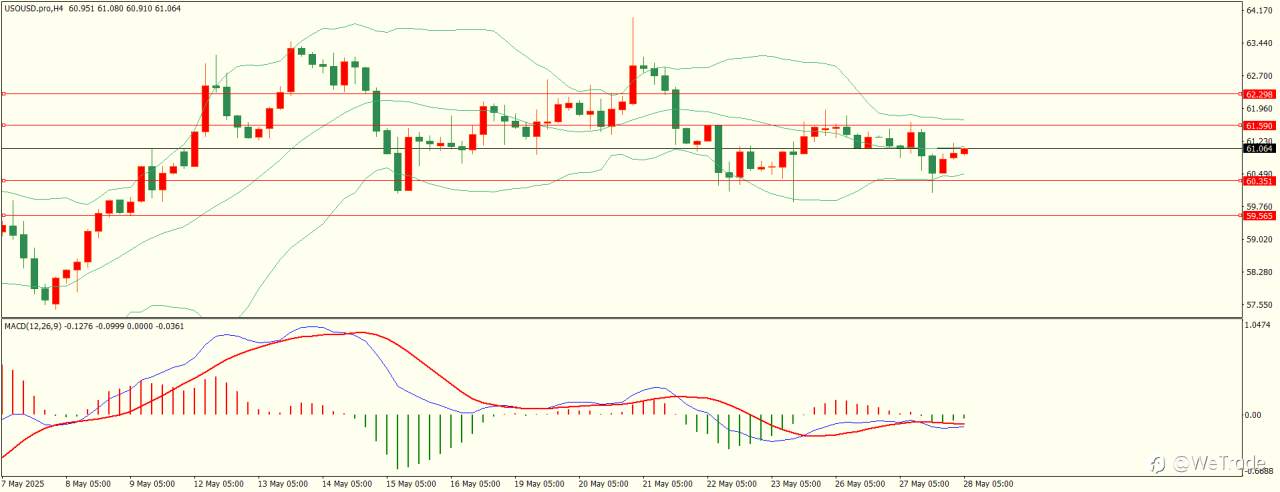Select the 59.565 red price label

pos(1258,215)
